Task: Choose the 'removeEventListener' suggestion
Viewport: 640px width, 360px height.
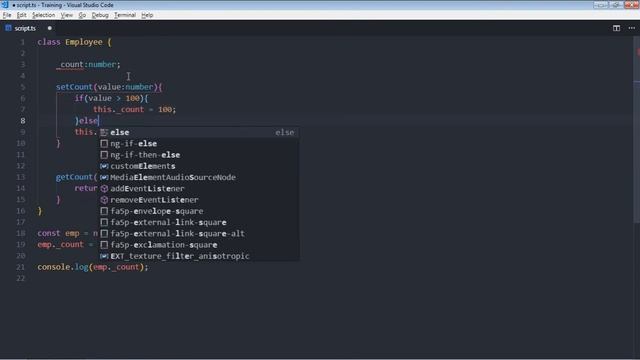Action: [x=200, y=200]
